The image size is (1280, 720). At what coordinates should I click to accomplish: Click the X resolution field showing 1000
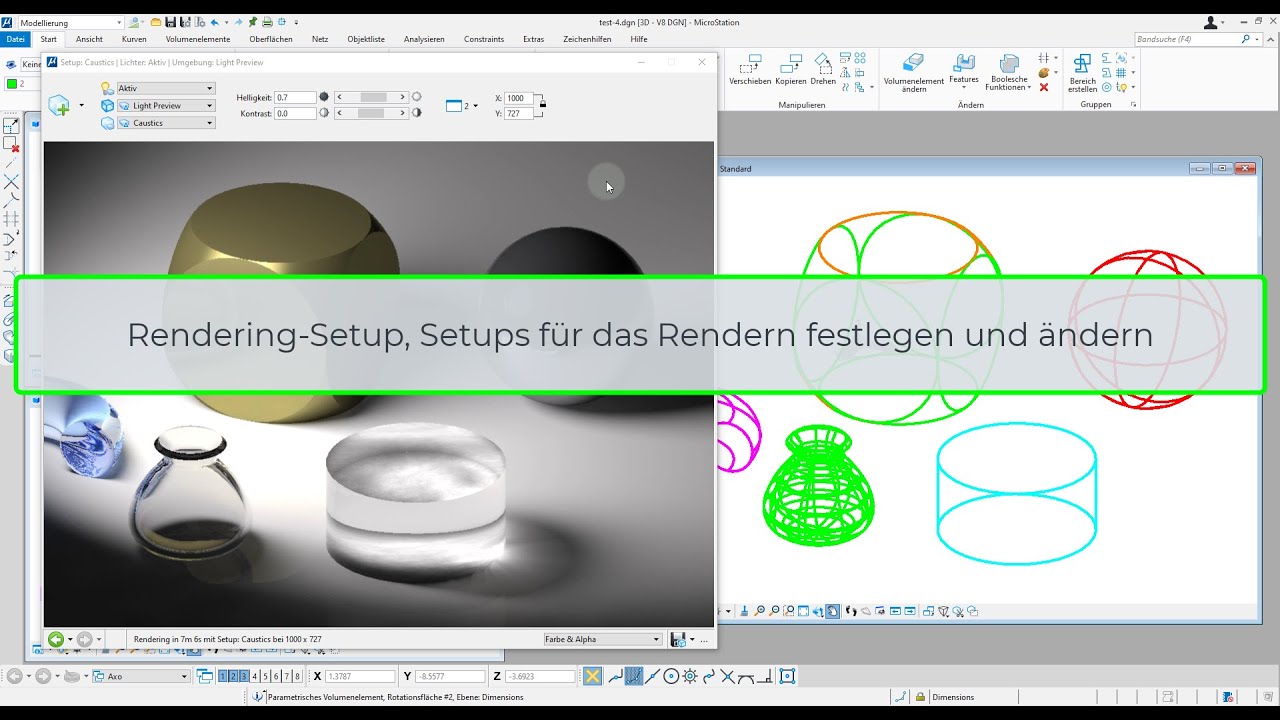[x=520, y=98]
